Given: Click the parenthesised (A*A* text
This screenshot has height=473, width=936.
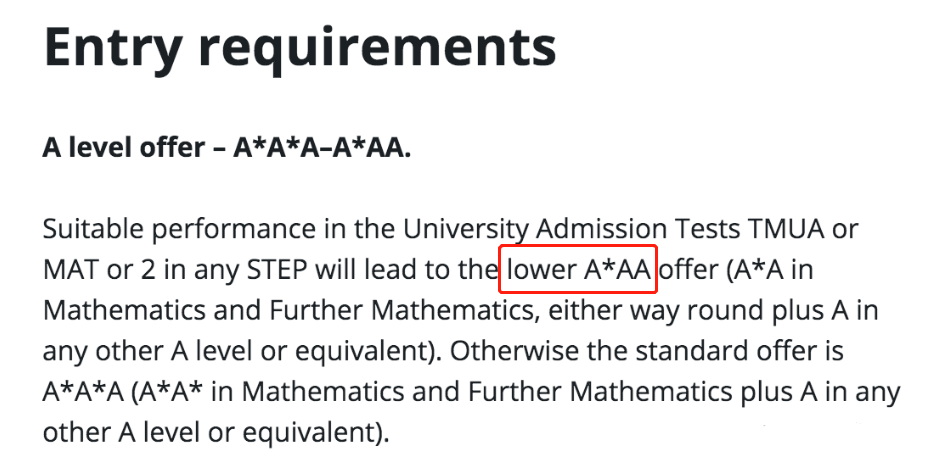Looking at the screenshot, I should [x=168, y=393].
